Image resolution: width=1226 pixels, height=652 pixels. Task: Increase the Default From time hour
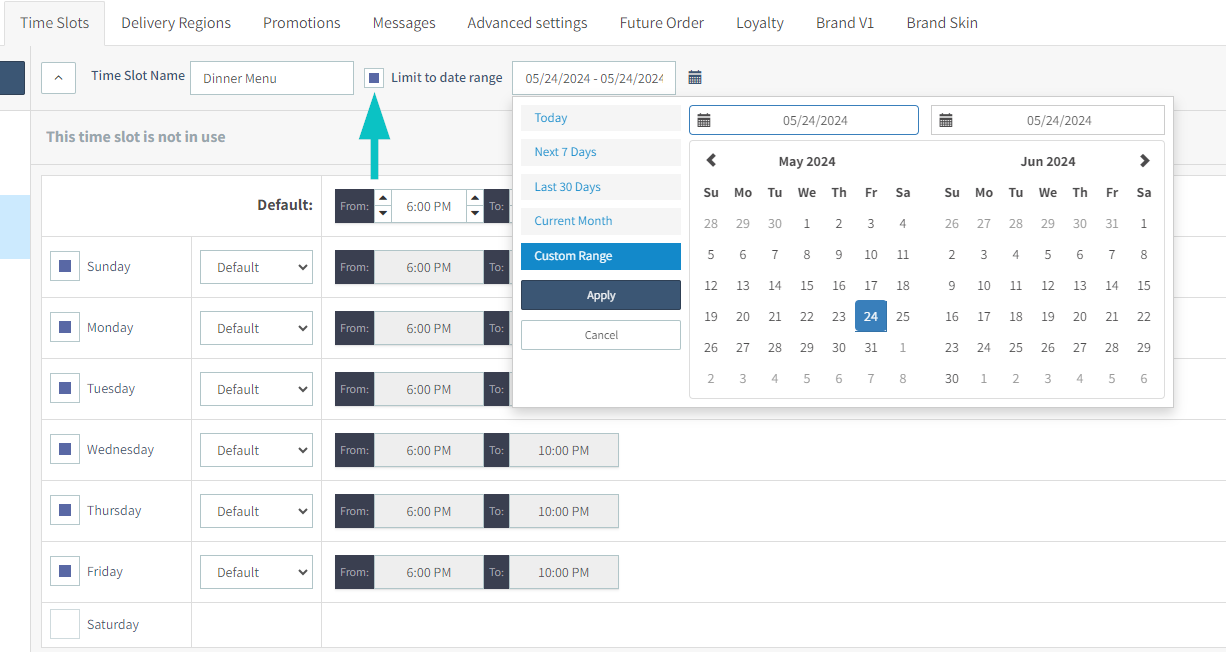(x=382, y=198)
